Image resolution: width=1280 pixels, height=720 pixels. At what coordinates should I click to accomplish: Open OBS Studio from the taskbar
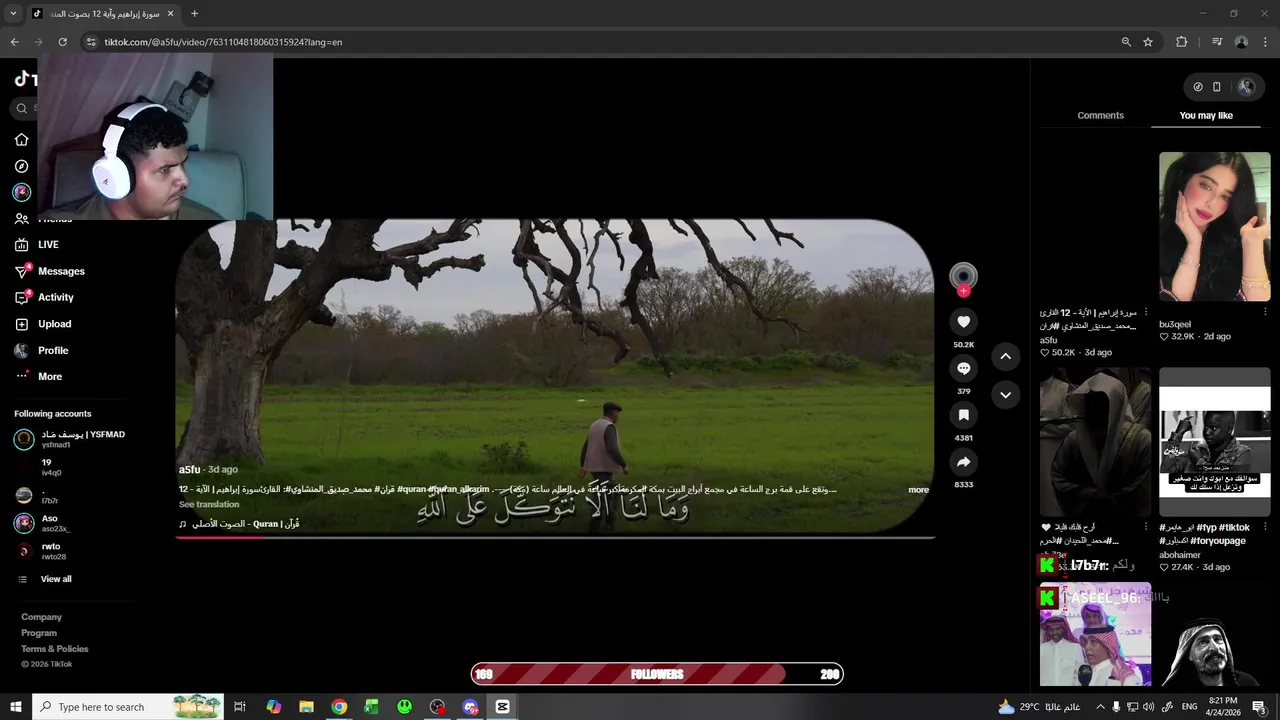click(x=437, y=707)
